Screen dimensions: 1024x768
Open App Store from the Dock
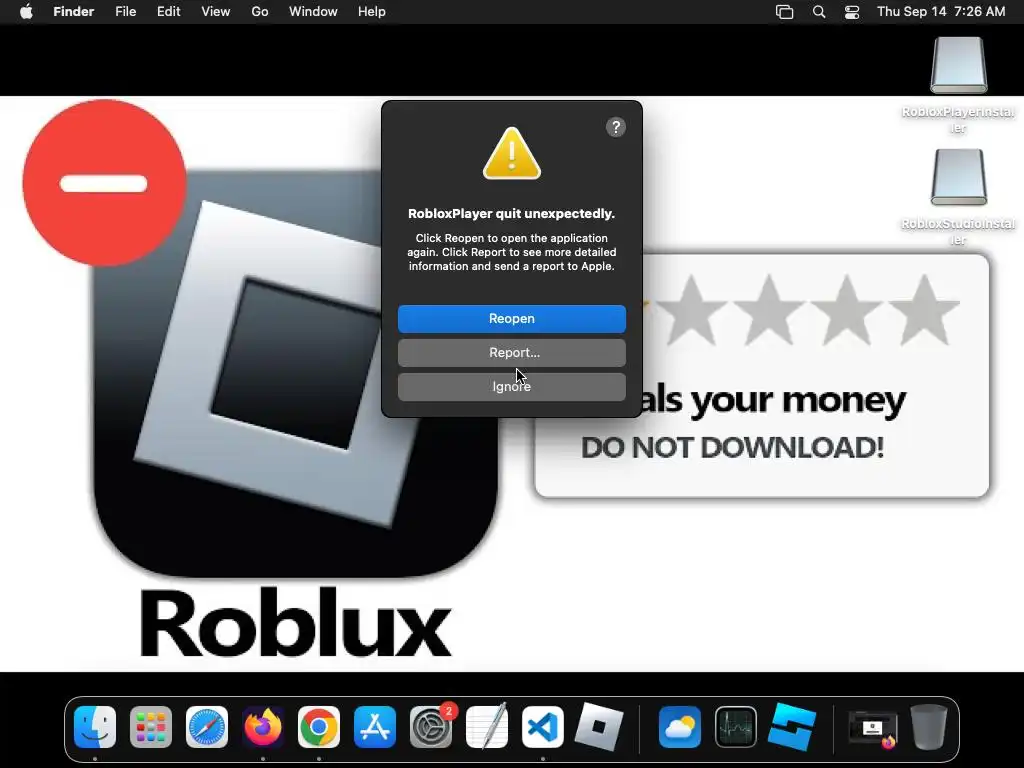(375, 727)
